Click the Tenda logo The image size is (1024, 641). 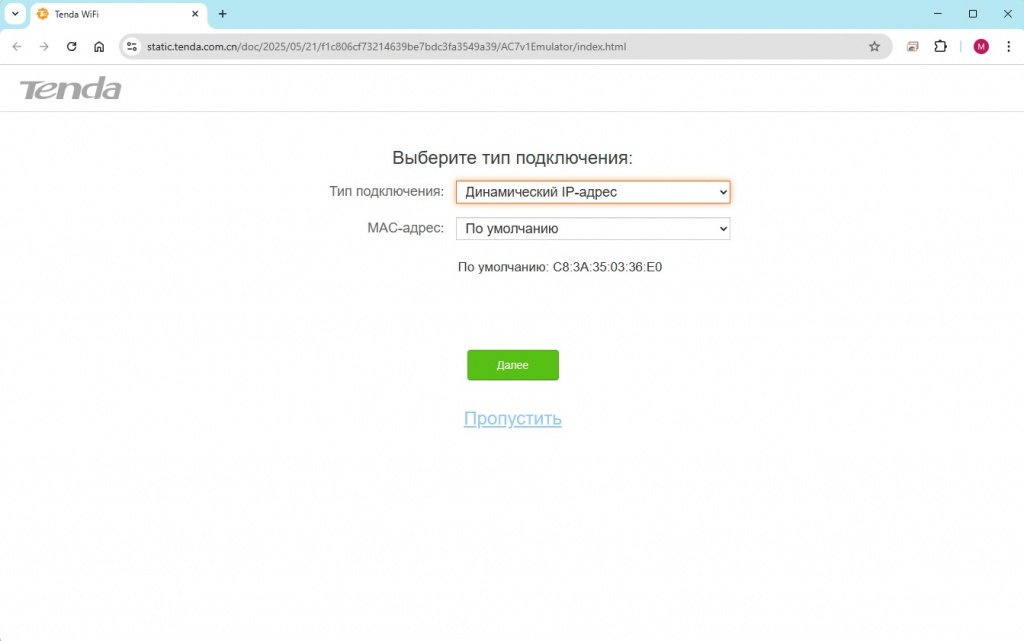(70, 88)
